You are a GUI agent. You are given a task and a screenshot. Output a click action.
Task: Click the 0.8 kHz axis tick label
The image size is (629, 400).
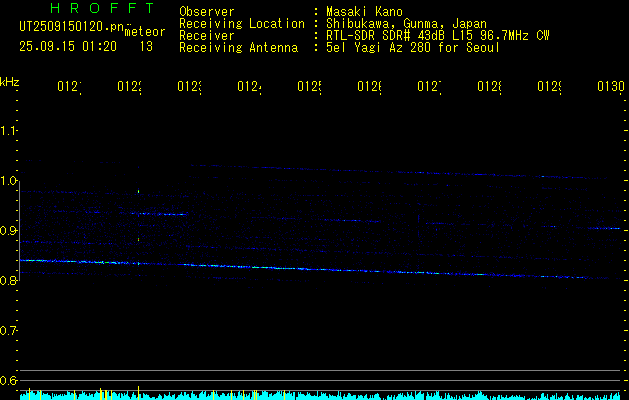coord(8,280)
